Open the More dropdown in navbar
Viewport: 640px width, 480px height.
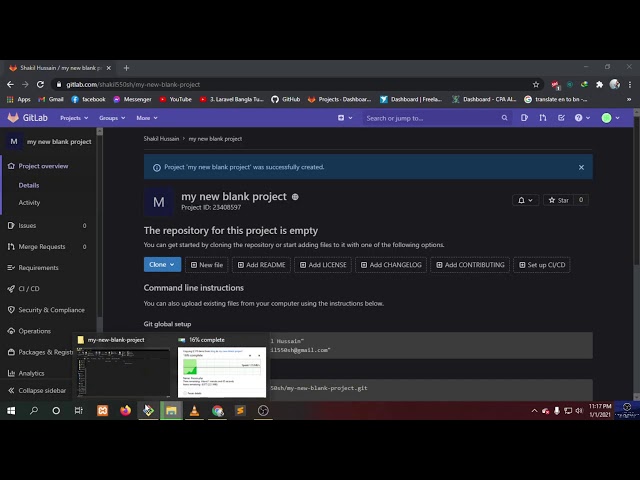(147, 118)
